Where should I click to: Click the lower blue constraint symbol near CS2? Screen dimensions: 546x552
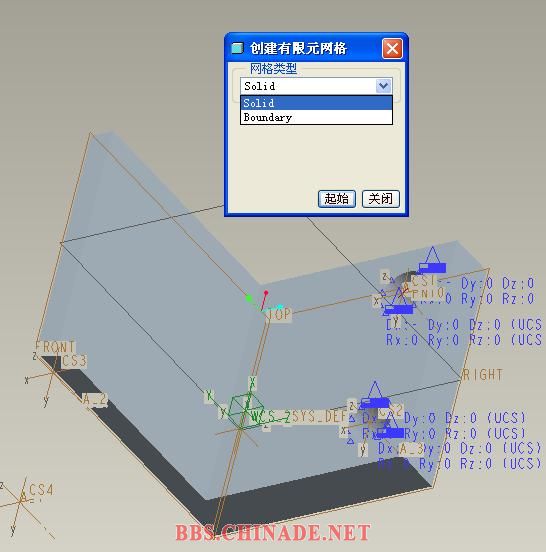pos(390,428)
